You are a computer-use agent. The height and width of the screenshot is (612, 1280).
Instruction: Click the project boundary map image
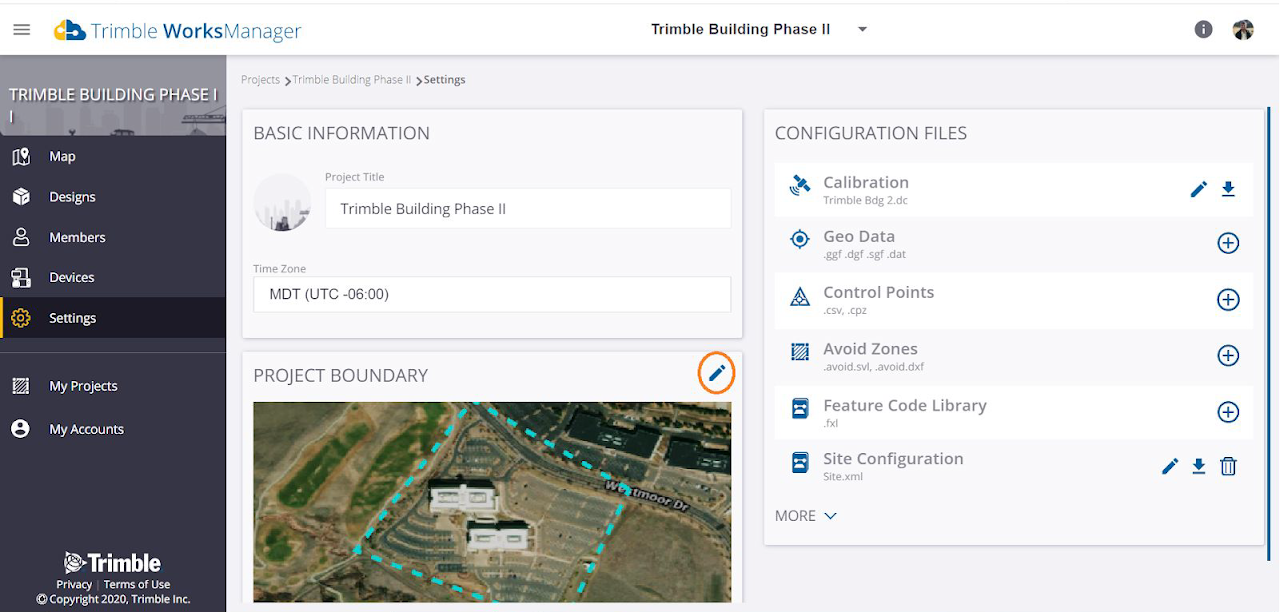point(492,502)
